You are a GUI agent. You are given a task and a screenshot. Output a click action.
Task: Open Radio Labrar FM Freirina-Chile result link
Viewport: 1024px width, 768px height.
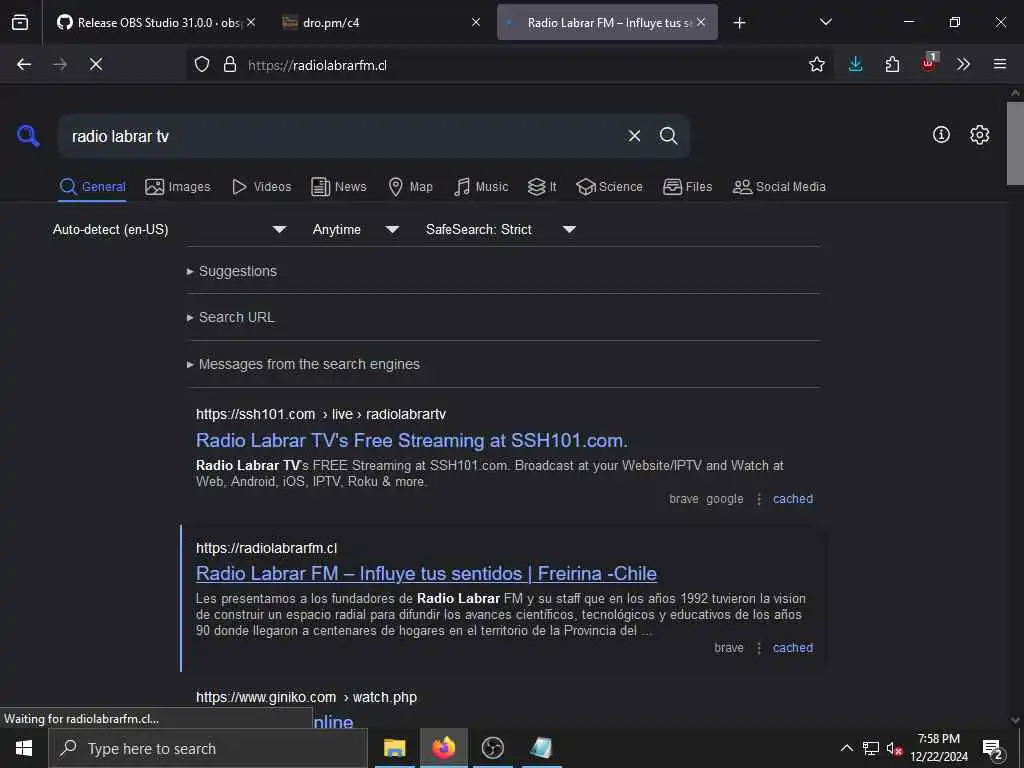[x=426, y=573]
